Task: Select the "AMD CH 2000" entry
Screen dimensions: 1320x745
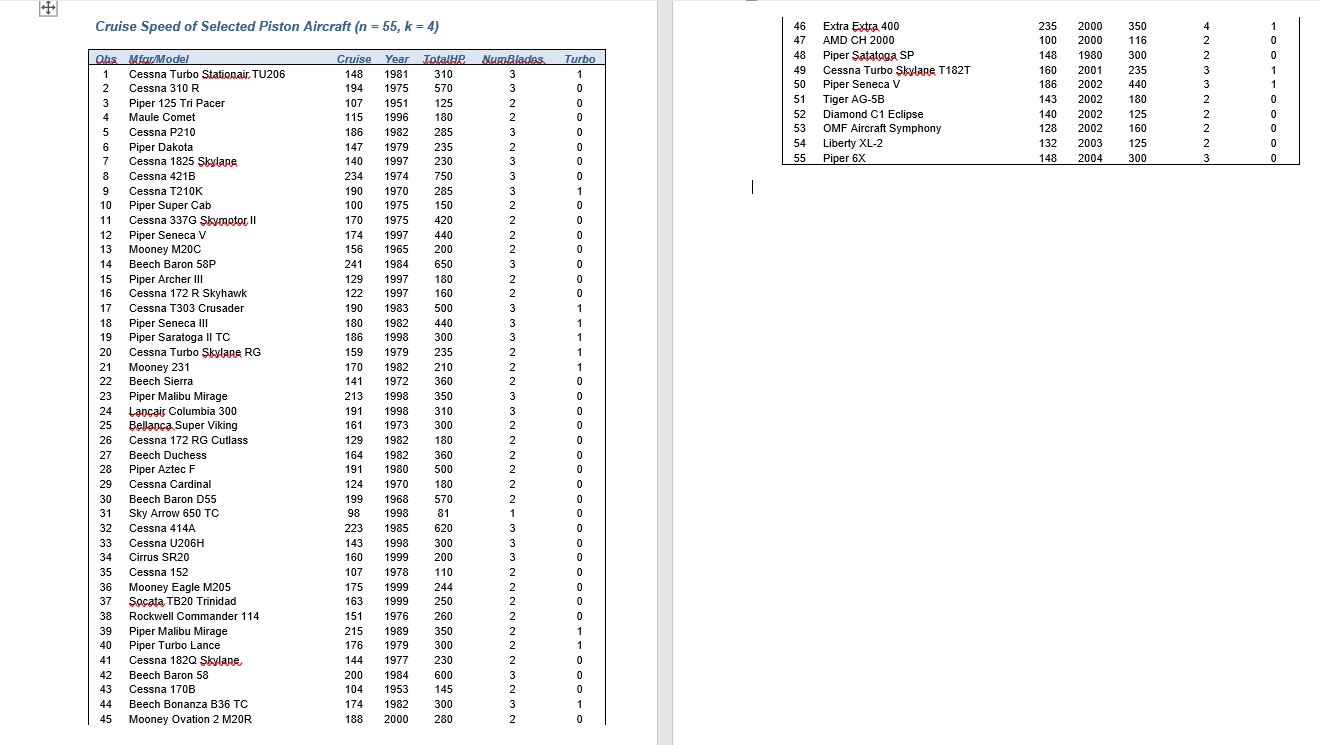Action: pos(859,40)
